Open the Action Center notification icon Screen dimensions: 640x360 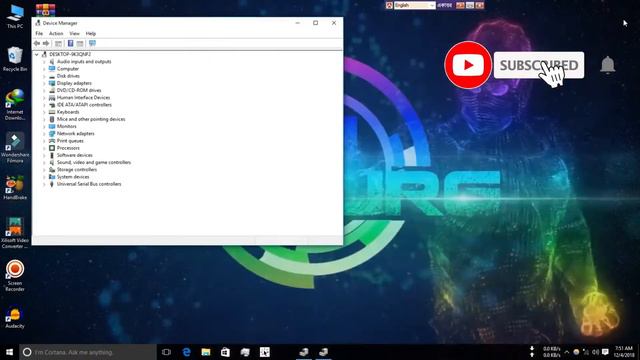click(605, 352)
